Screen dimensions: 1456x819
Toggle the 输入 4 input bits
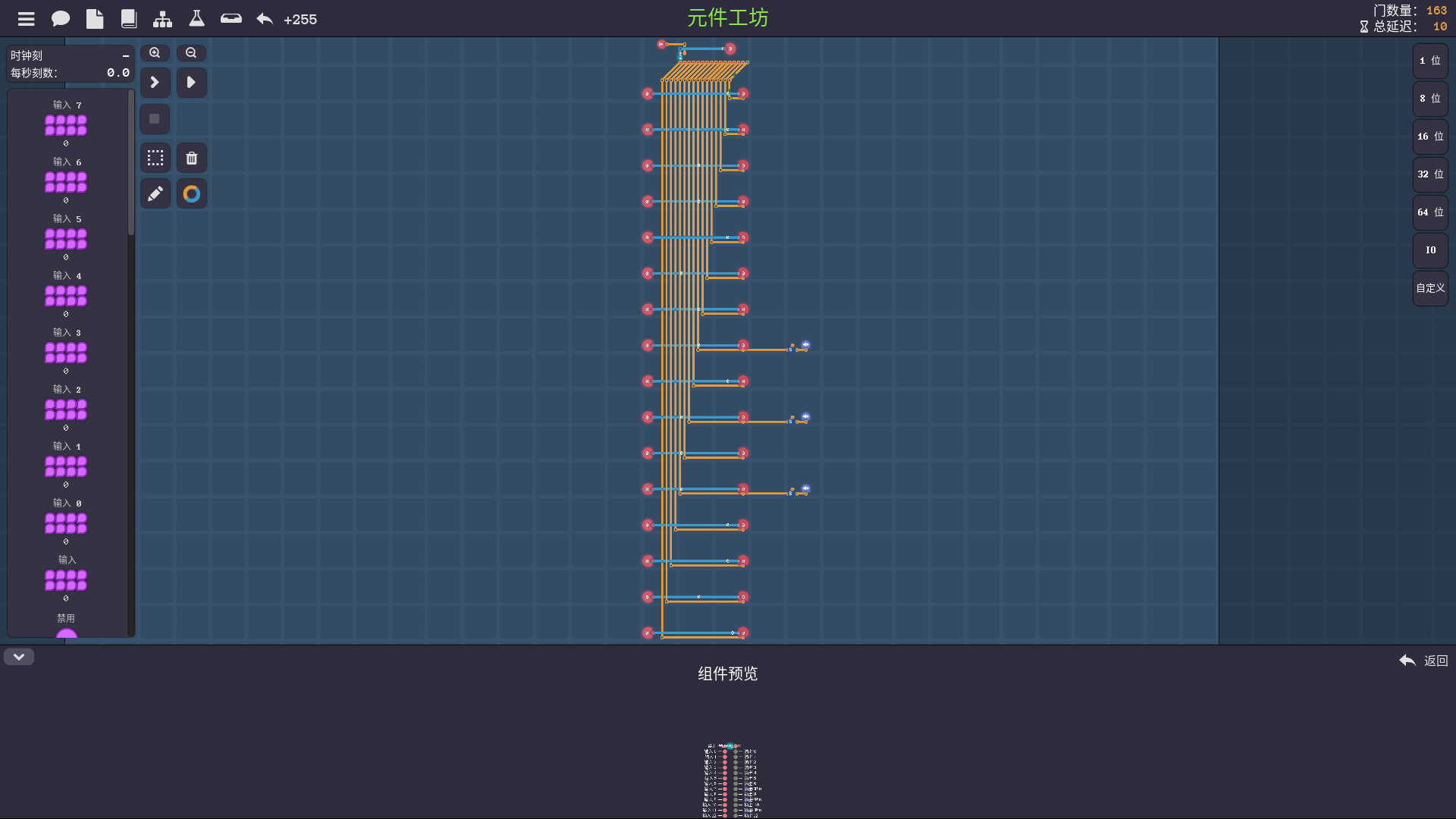(66, 296)
